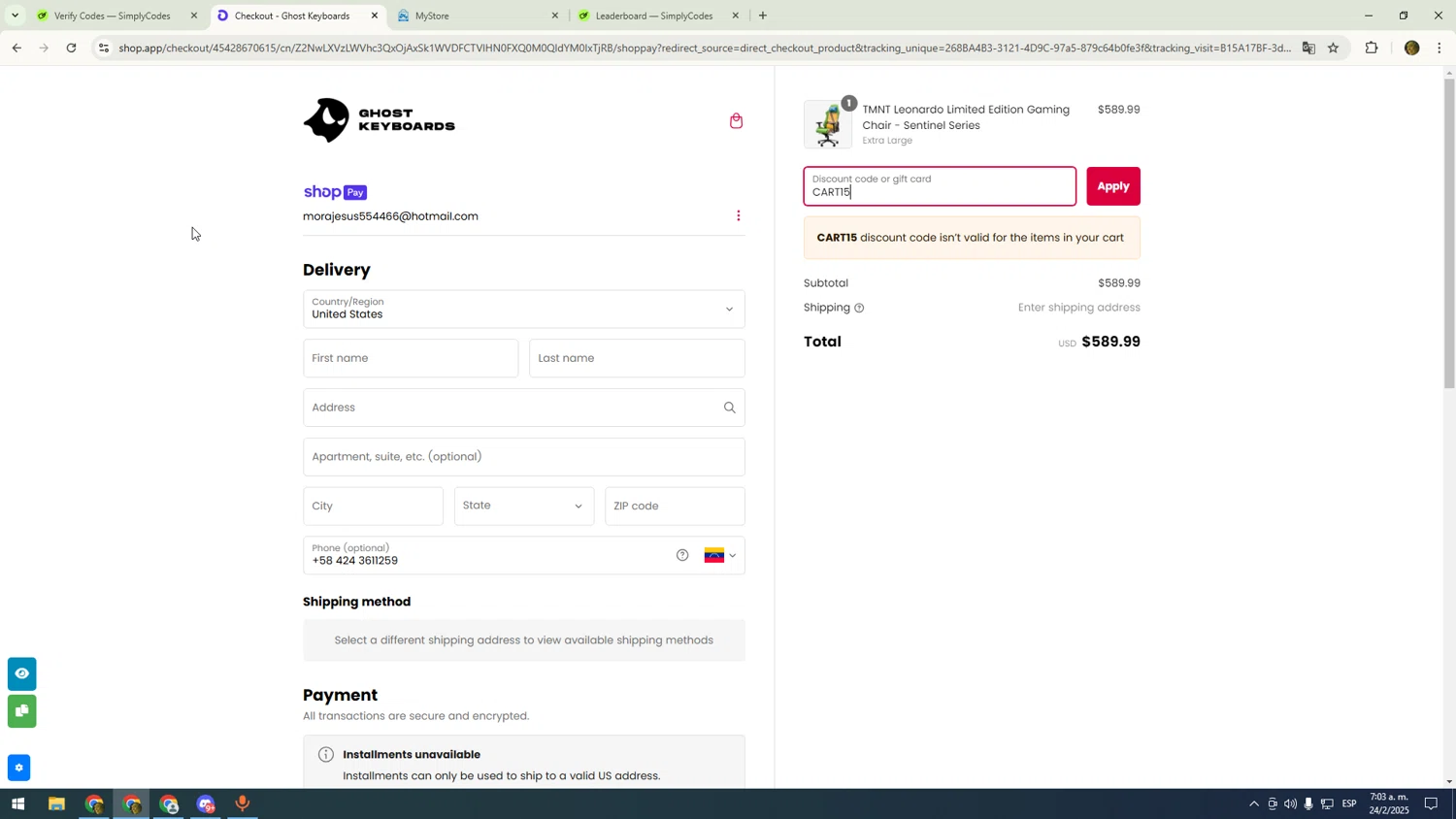Apply the CART15 discount code

pos(1113,186)
